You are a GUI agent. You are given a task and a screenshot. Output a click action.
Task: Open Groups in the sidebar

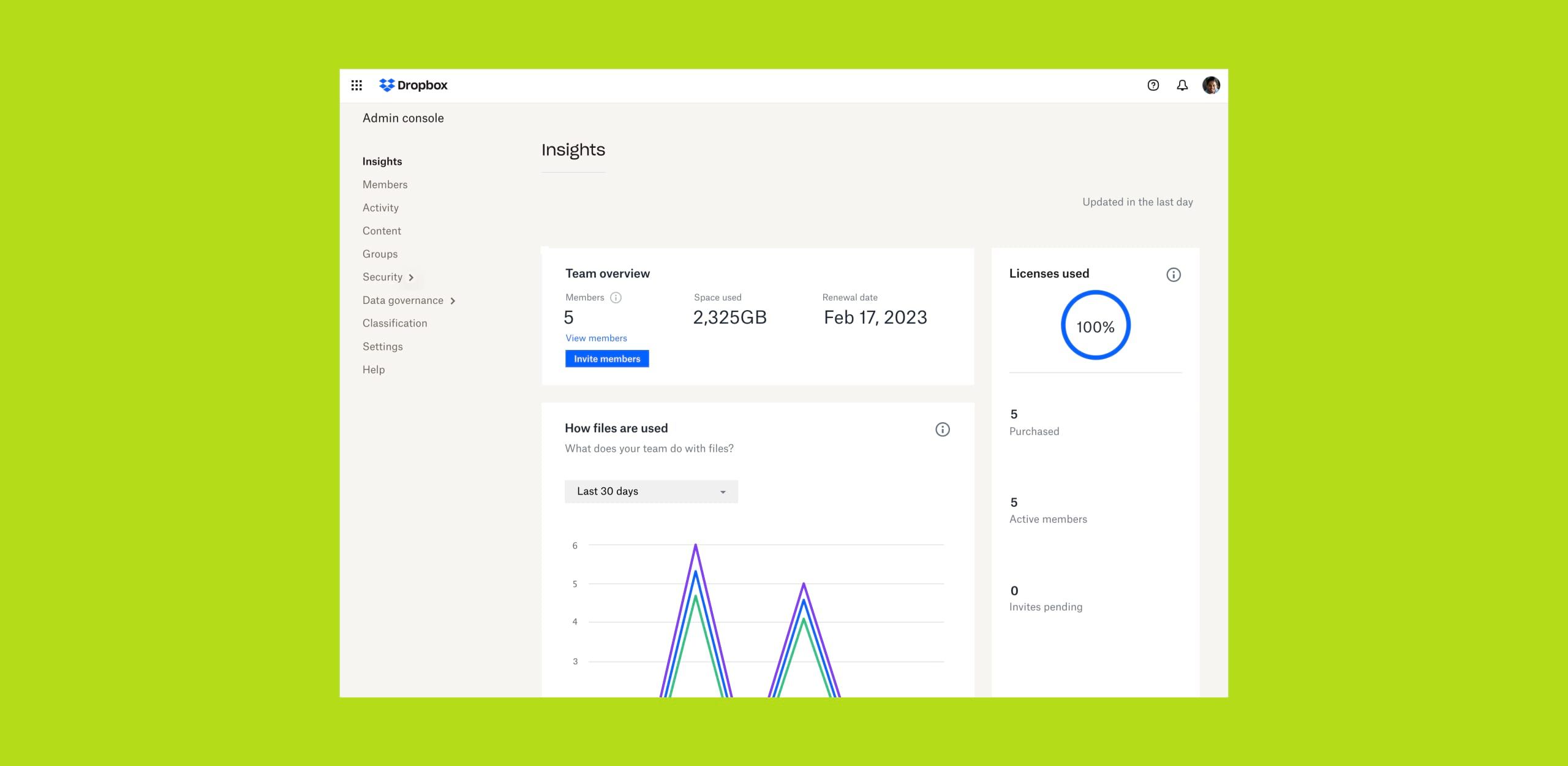tap(380, 254)
